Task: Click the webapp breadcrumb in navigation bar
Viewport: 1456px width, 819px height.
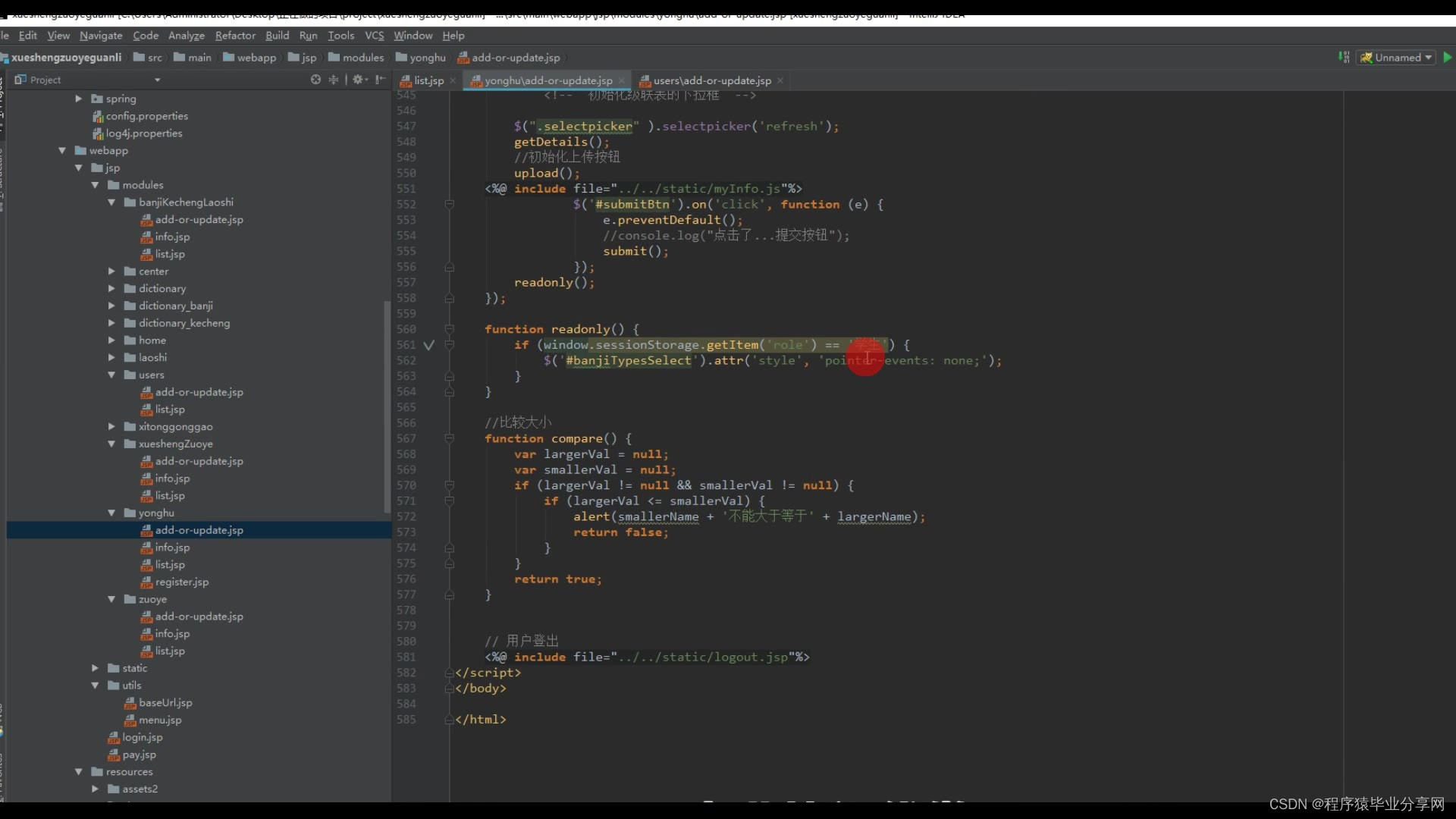Action: click(249, 58)
